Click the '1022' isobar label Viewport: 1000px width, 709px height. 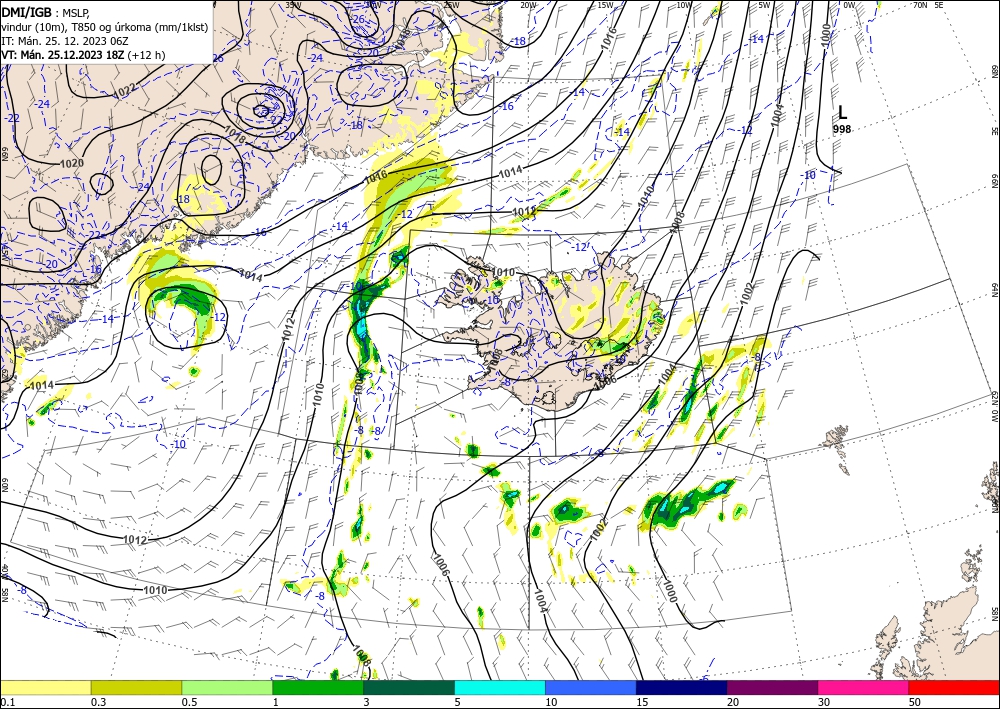124,92
